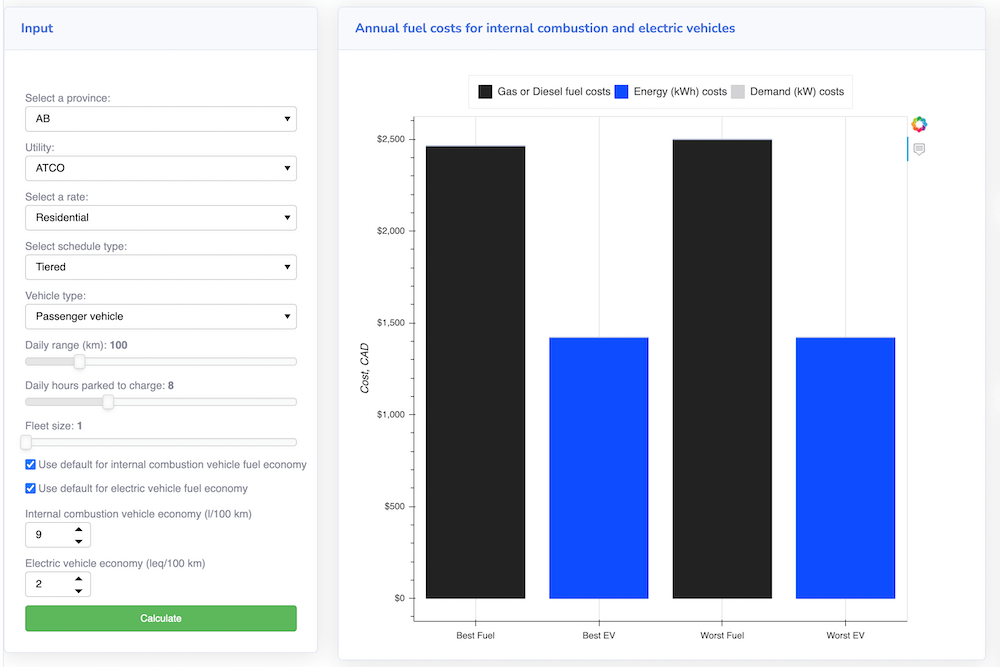Click the black Gas or Diesel legend swatch

(x=485, y=92)
